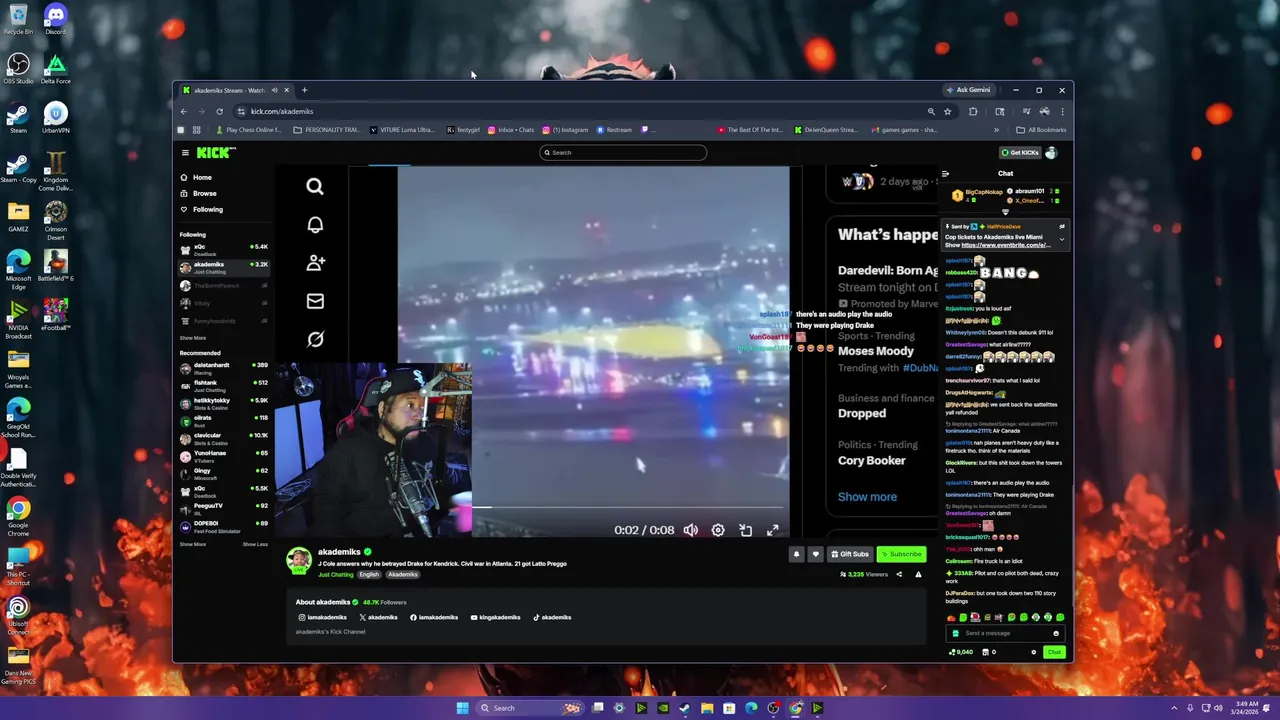1280x720 pixels.
Task: Click the envelope messages icon in the stream
Action: pyautogui.click(x=315, y=301)
